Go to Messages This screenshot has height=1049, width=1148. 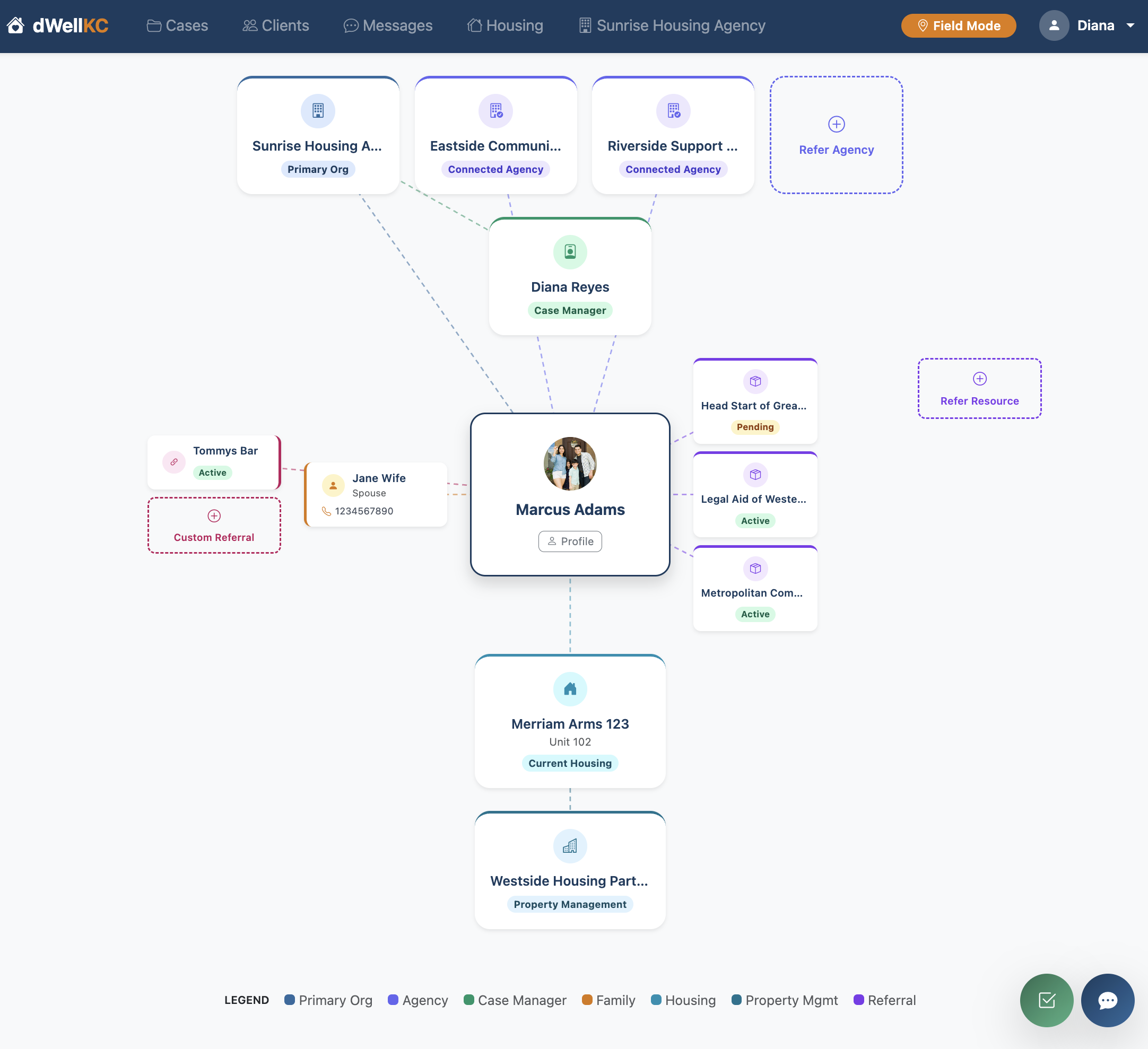pos(388,25)
